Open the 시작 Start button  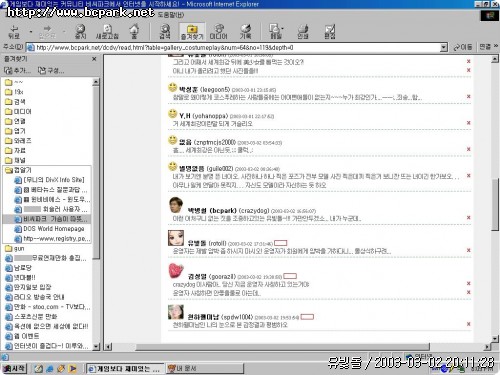pos(14,368)
